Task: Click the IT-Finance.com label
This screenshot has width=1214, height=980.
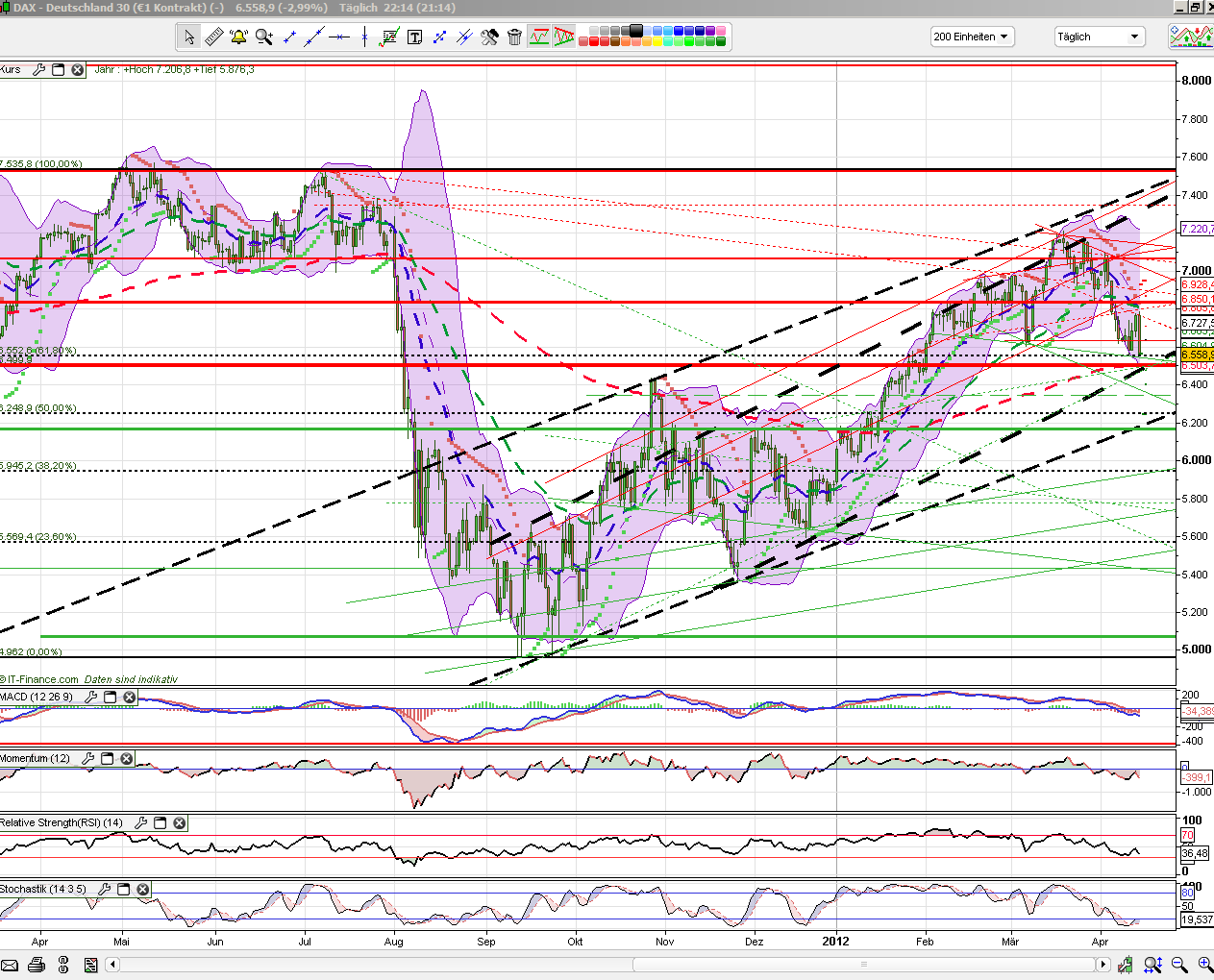Action: 39,679
